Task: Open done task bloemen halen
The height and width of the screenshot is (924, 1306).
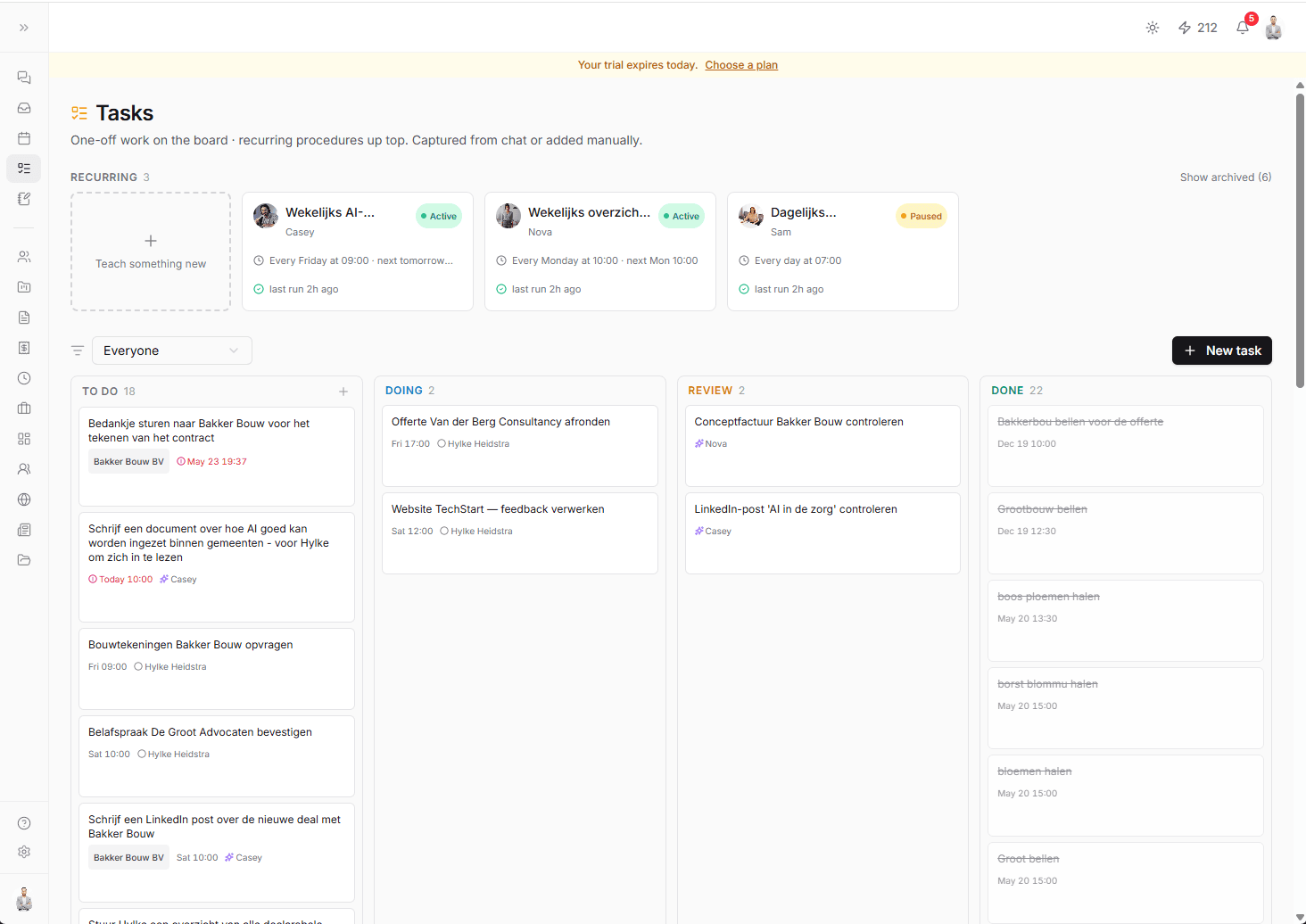Action: pyautogui.click(x=1126, y=796)
